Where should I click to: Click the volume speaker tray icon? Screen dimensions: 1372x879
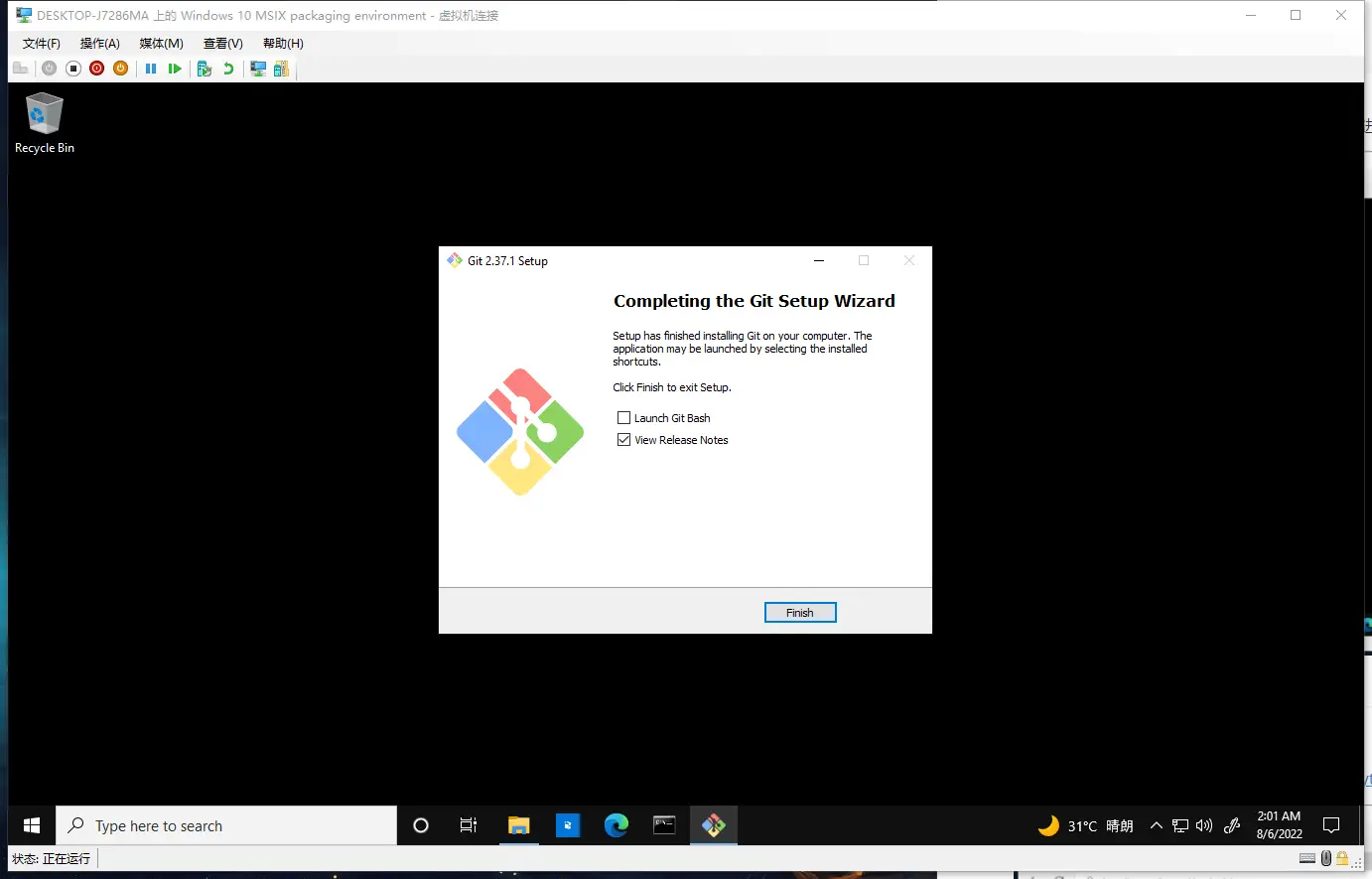point(1204,826)
